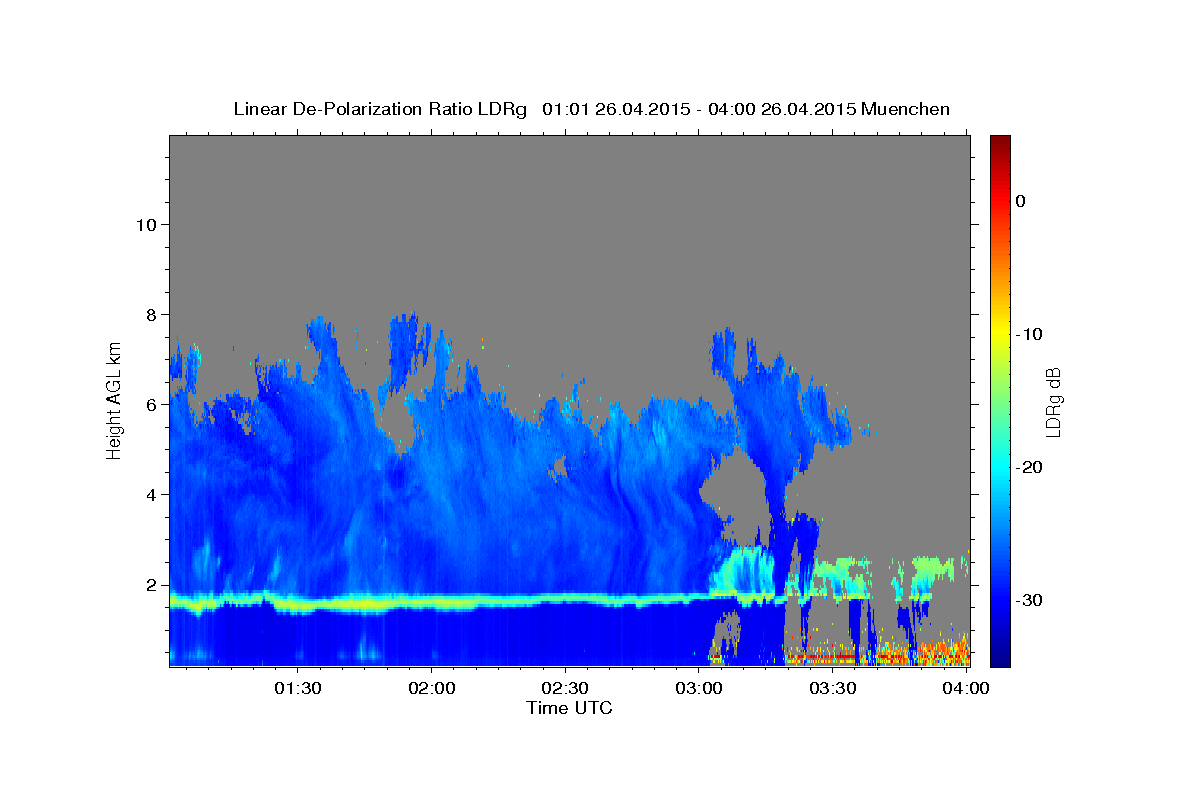Click the 03:30 time tick label

(832, 689)
